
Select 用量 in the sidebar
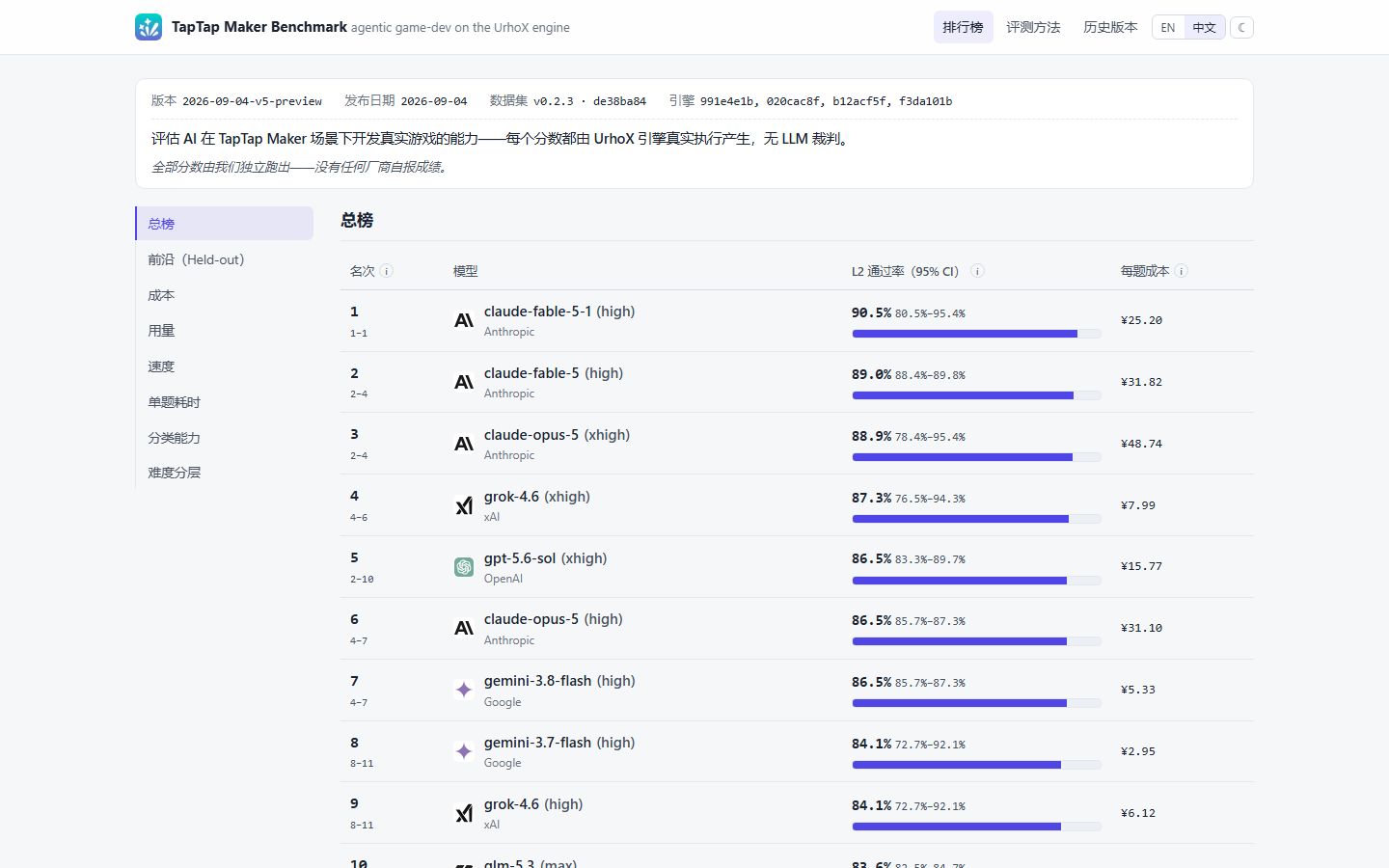tap(224, 331)
